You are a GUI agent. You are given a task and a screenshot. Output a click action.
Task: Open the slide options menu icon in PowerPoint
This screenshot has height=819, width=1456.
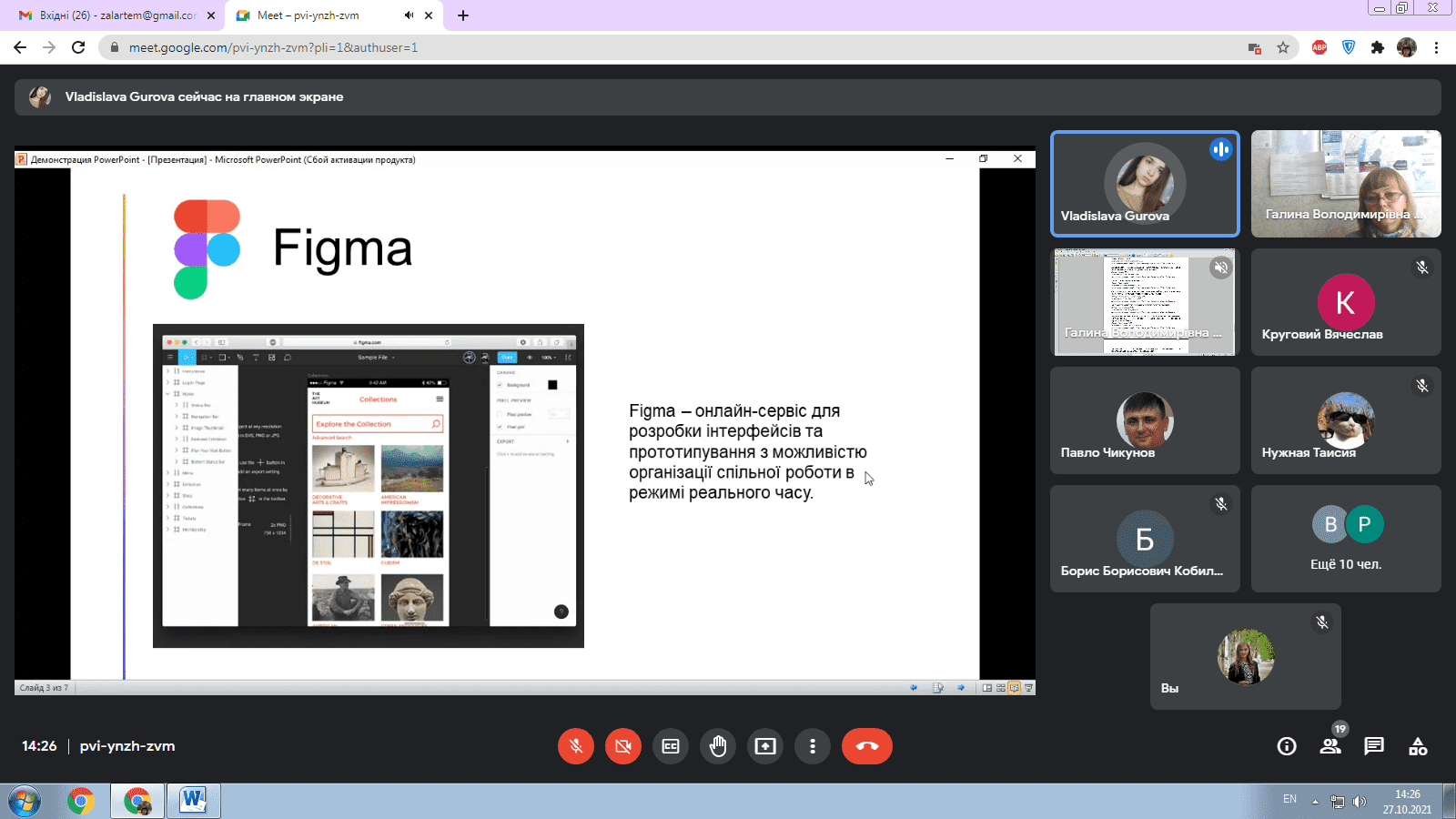938,688
